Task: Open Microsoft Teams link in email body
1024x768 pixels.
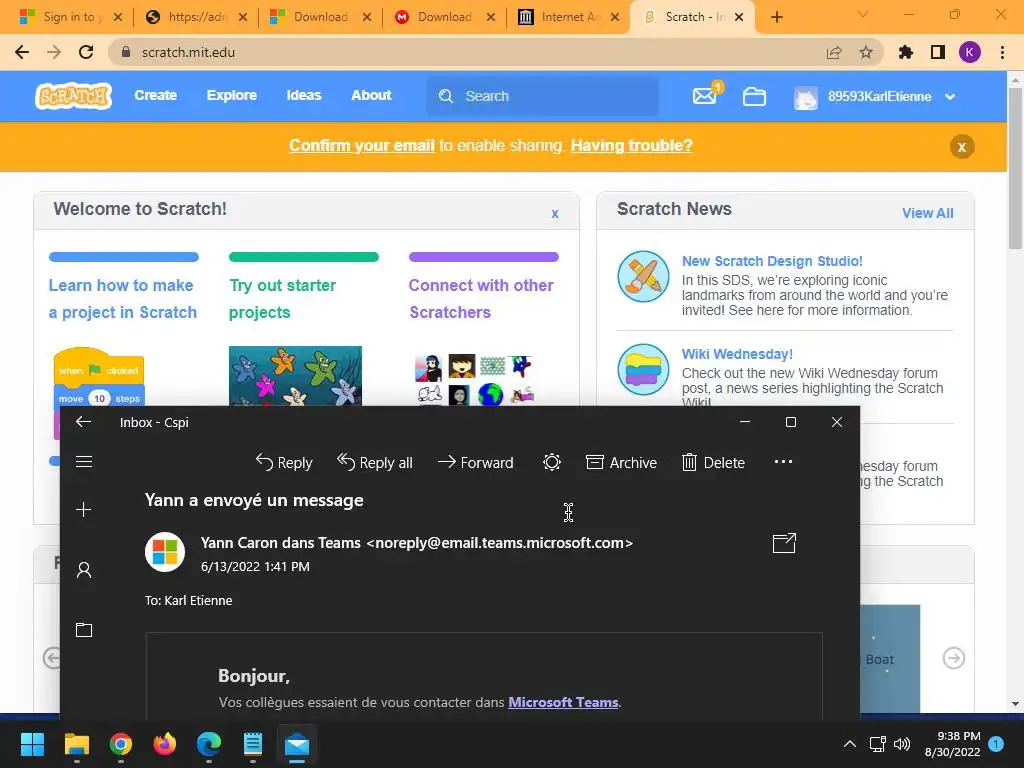Action: 563,703
